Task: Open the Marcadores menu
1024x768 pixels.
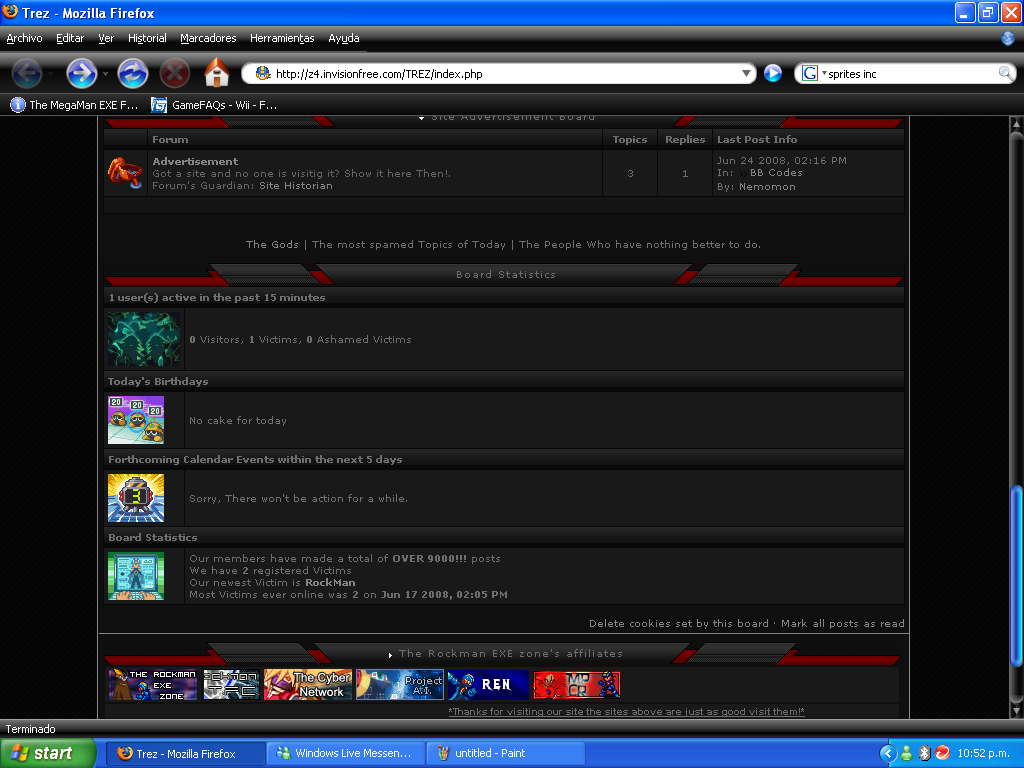Action: (208, 38)
